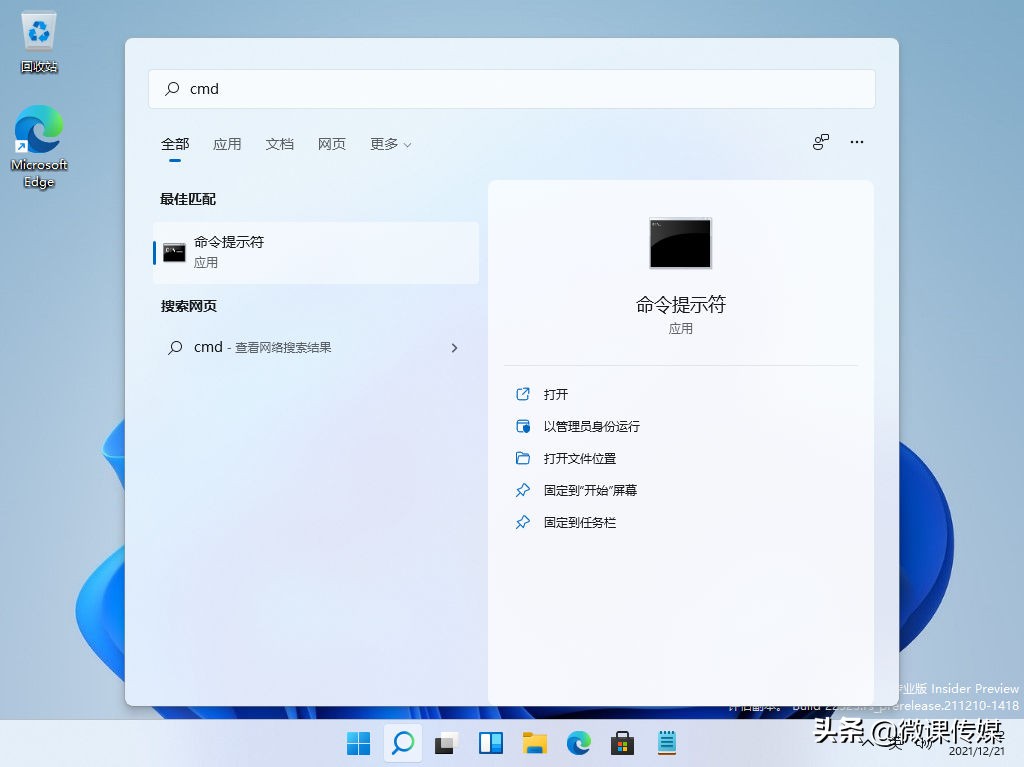Expand cmd web search results arrow
Screen dimensions: 1024x767
click(455, 347)
